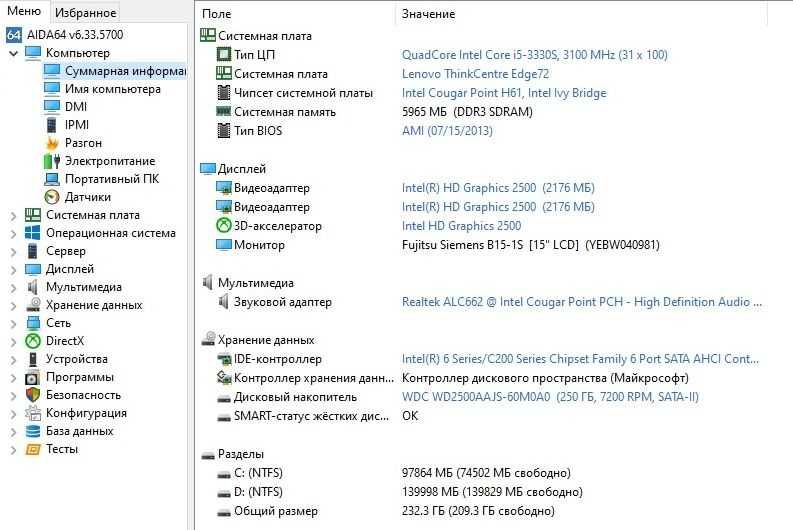Click the Сервер tower icon

tap(33, 251)
